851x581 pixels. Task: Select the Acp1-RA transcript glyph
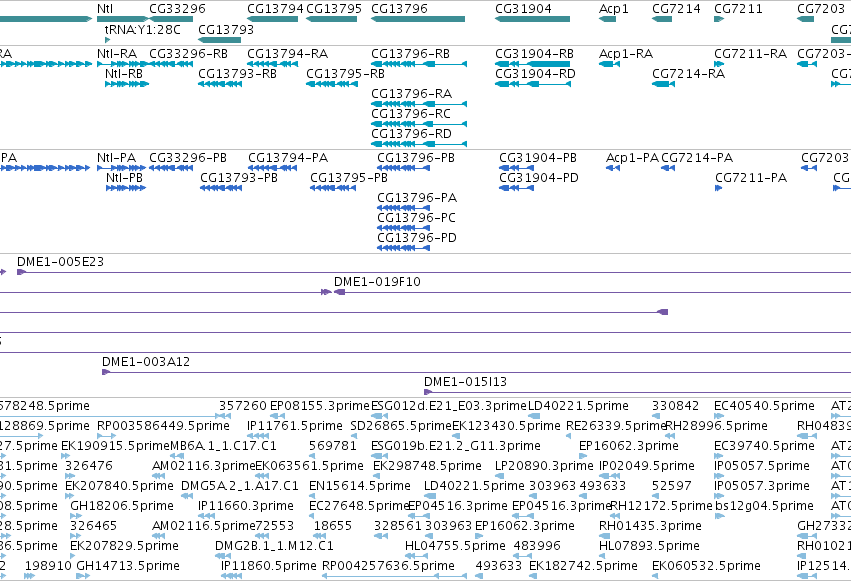(x=609, y=64)
